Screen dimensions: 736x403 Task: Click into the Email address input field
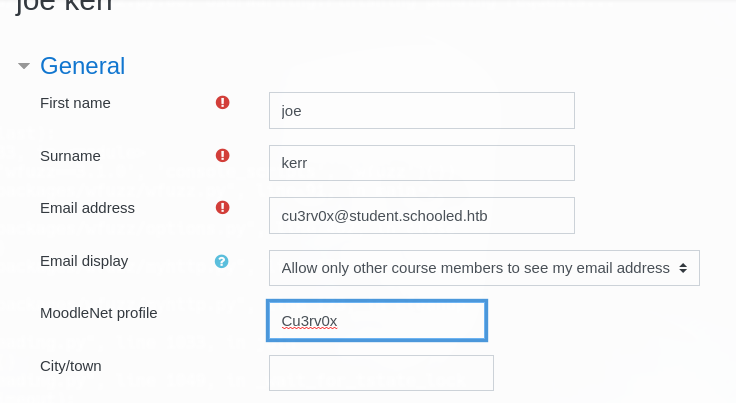(422, 216)
